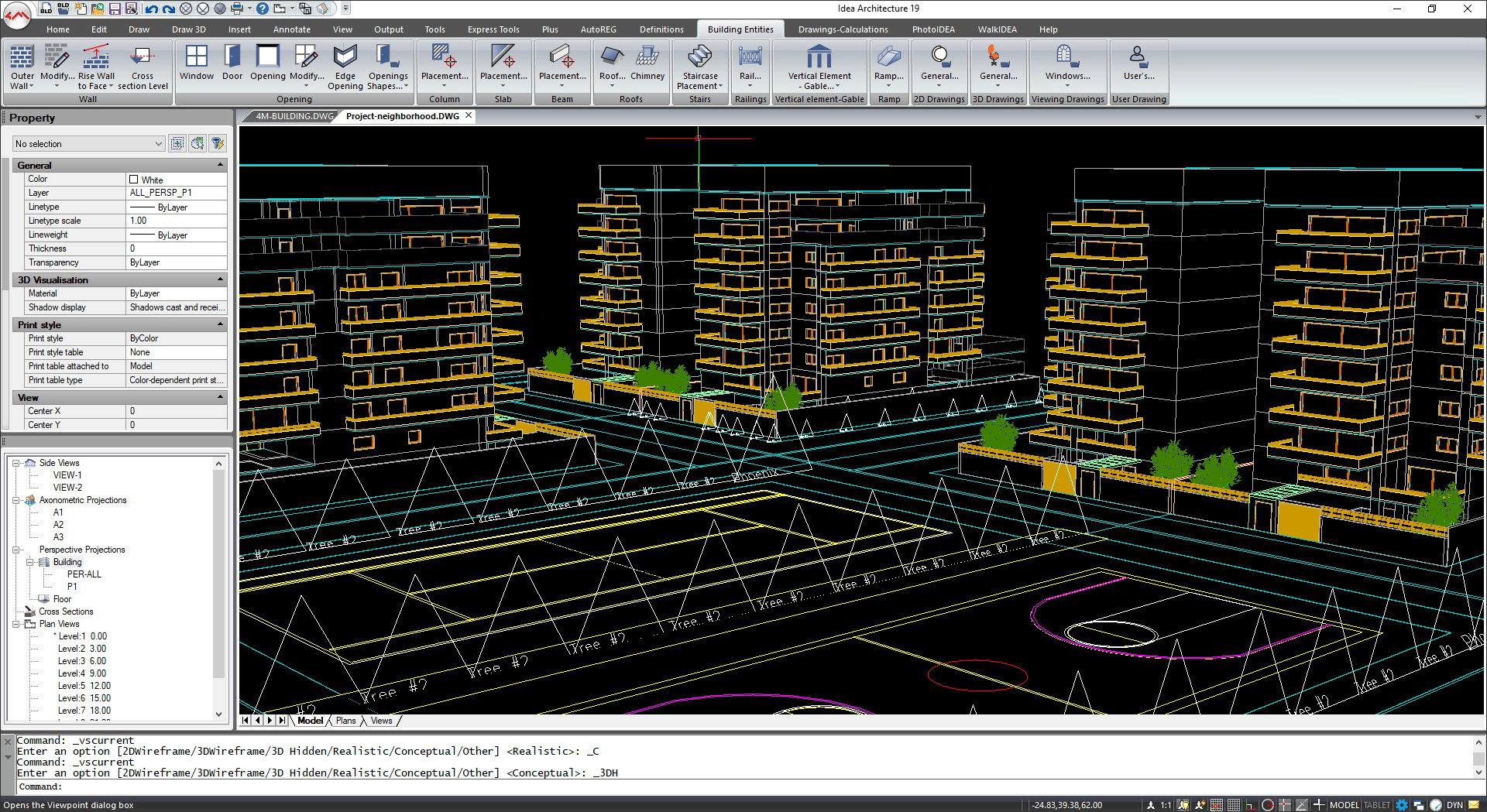Collapse the Side Views tree node
Image resolution: width=1487 pixels, height=812 pixels.
[15, 463]
